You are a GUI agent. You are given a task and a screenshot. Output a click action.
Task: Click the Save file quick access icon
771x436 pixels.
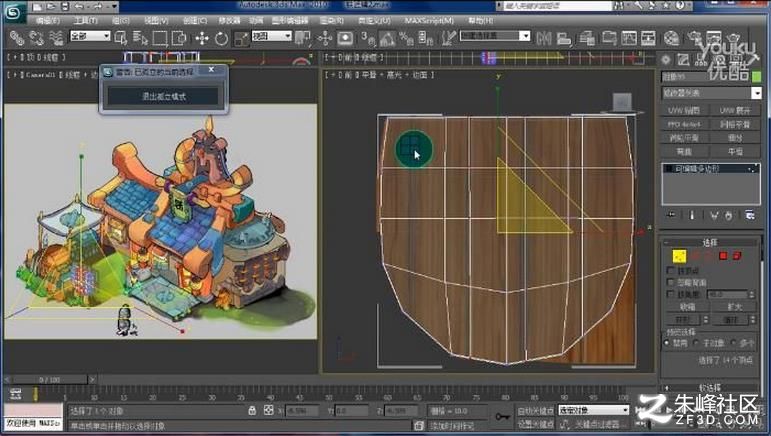tap(64, 7)
